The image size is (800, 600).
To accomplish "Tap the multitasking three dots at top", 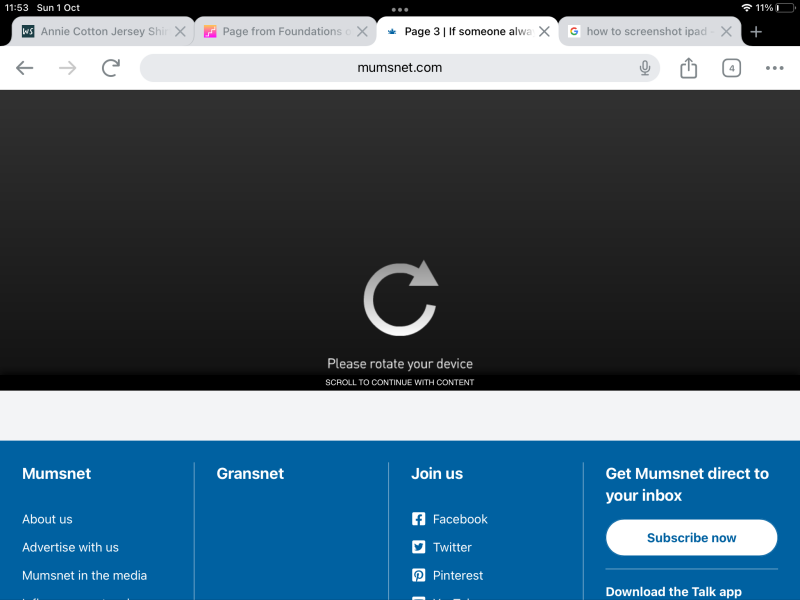I will [x=400, y=9].
